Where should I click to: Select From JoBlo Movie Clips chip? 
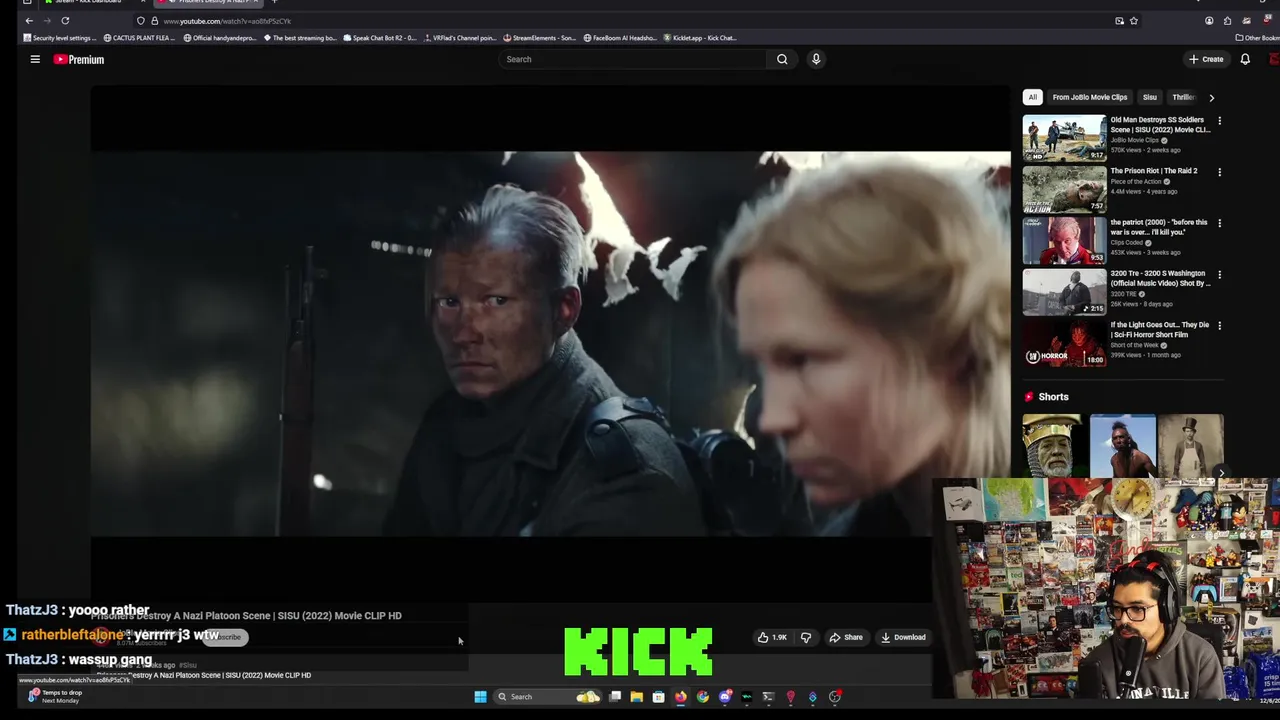[1089, 97]
